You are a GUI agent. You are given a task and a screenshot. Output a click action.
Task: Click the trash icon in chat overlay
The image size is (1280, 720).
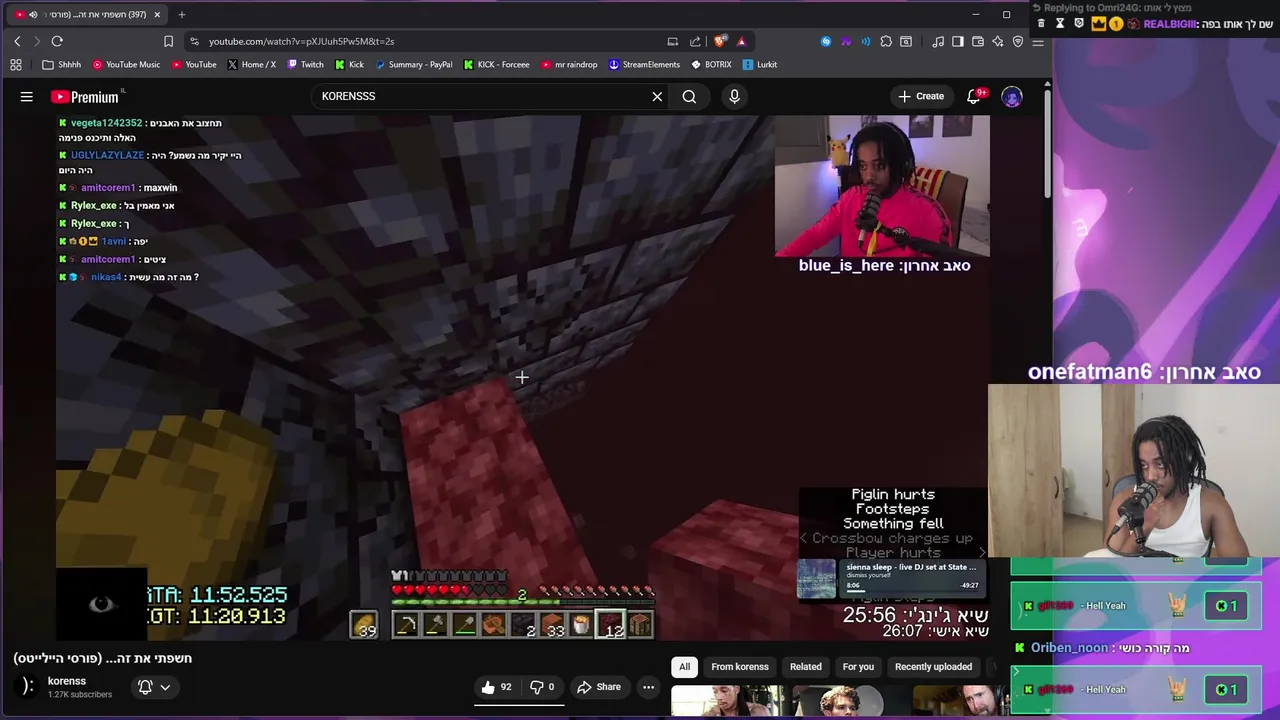pos(1042,23)
